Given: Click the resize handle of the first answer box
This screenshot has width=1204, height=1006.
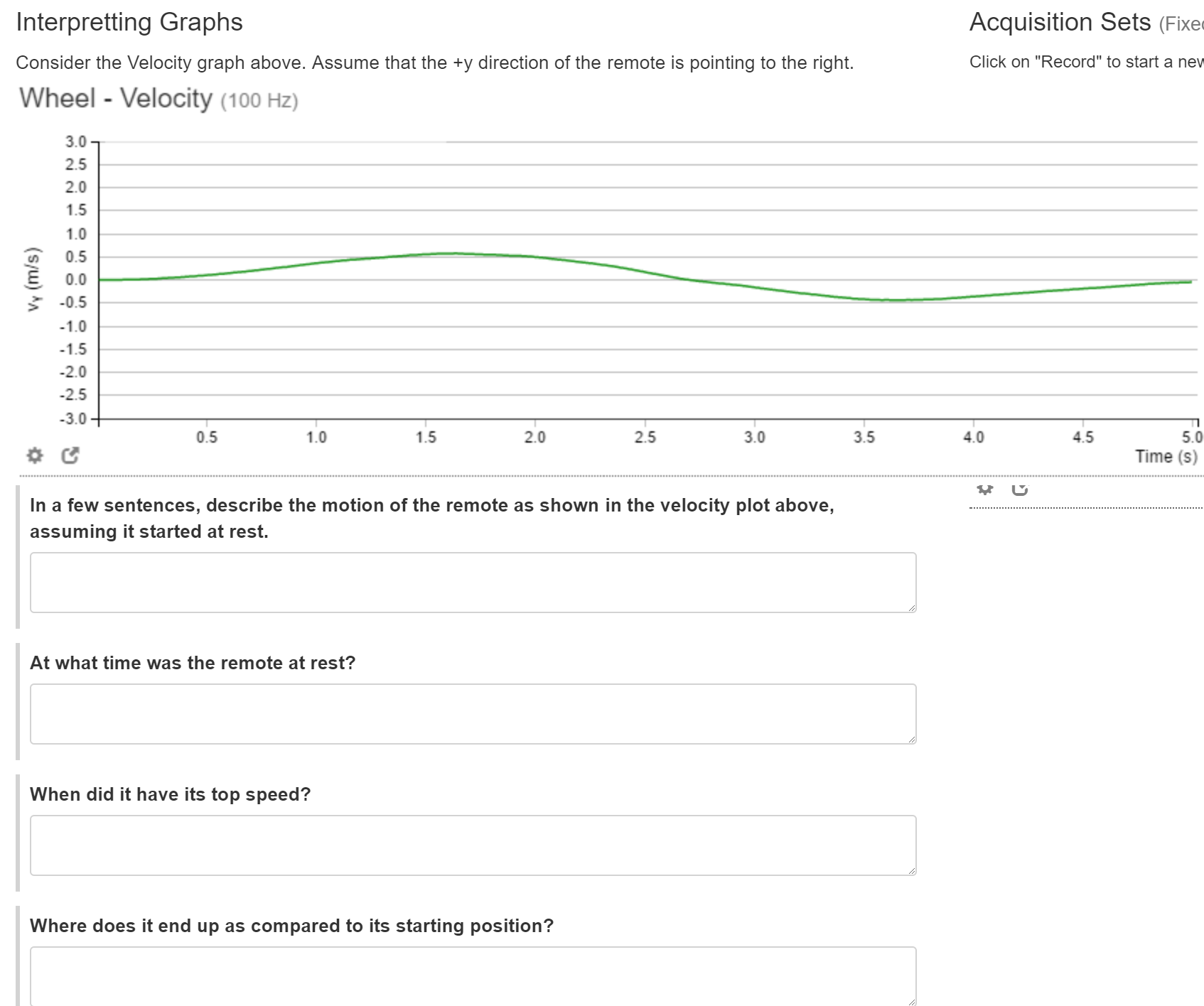Looking at the screenshot, I should point(912,607).
